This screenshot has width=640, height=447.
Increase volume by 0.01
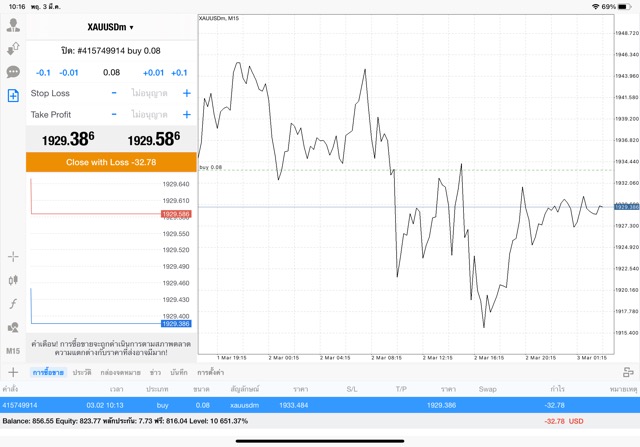(153, 72)
